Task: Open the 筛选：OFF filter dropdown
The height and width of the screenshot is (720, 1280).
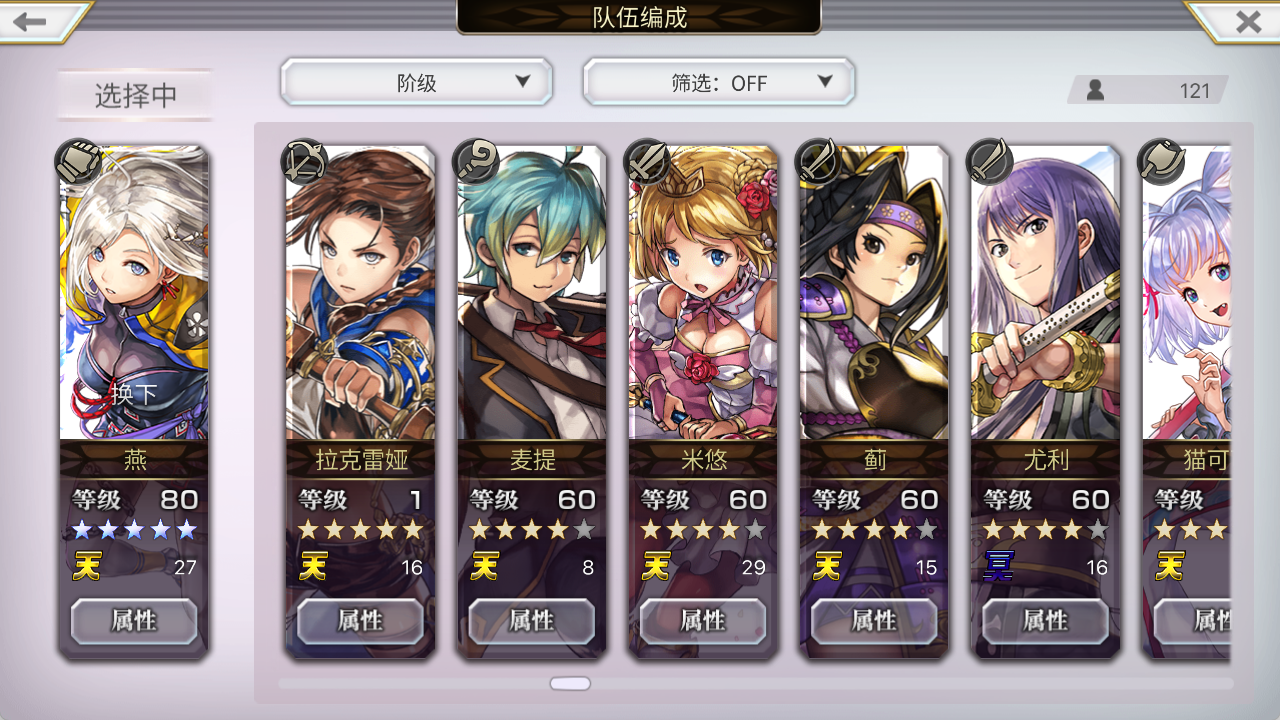Action: pos(719,82)
